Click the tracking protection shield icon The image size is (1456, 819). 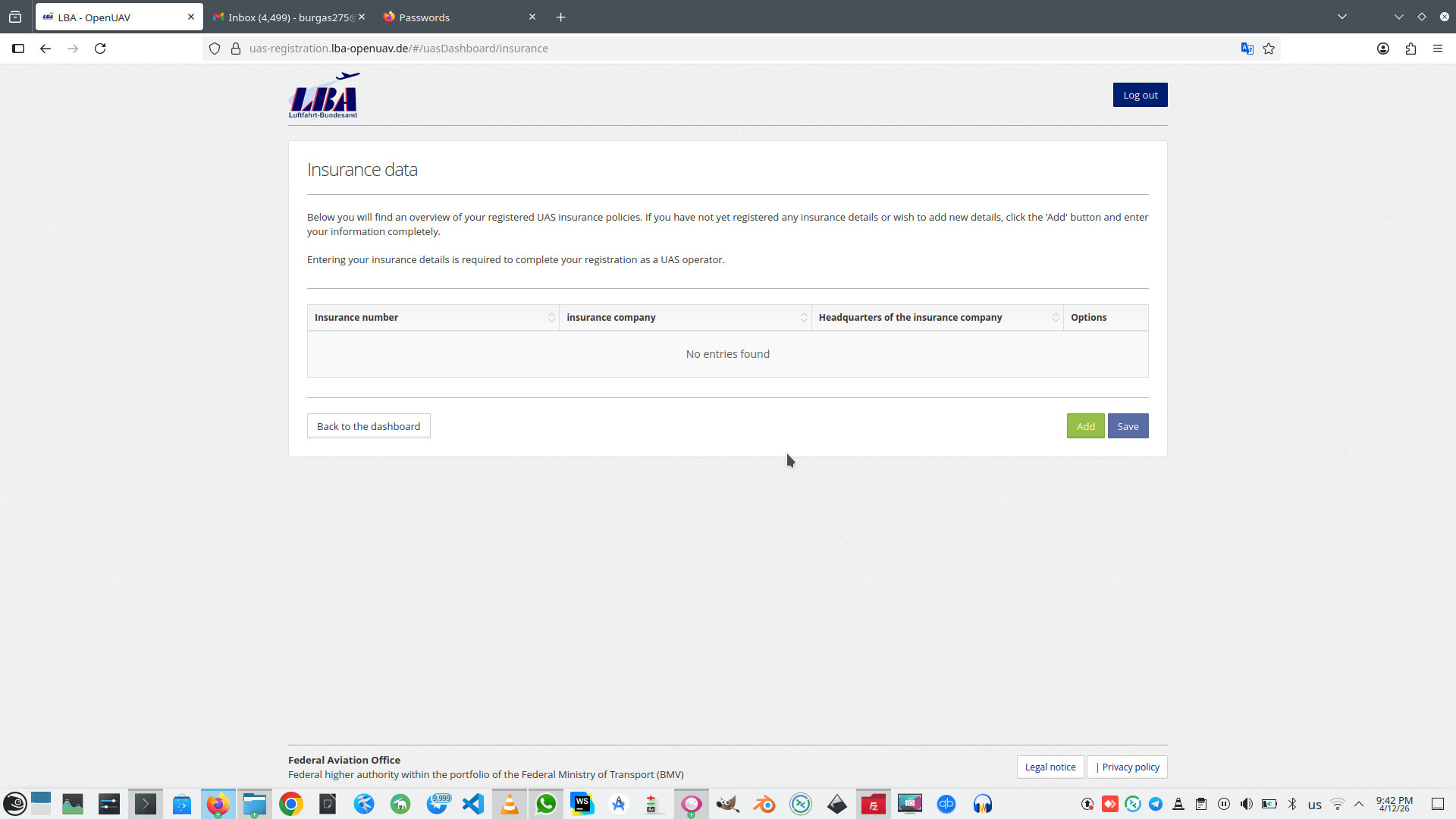click(215, 49)
